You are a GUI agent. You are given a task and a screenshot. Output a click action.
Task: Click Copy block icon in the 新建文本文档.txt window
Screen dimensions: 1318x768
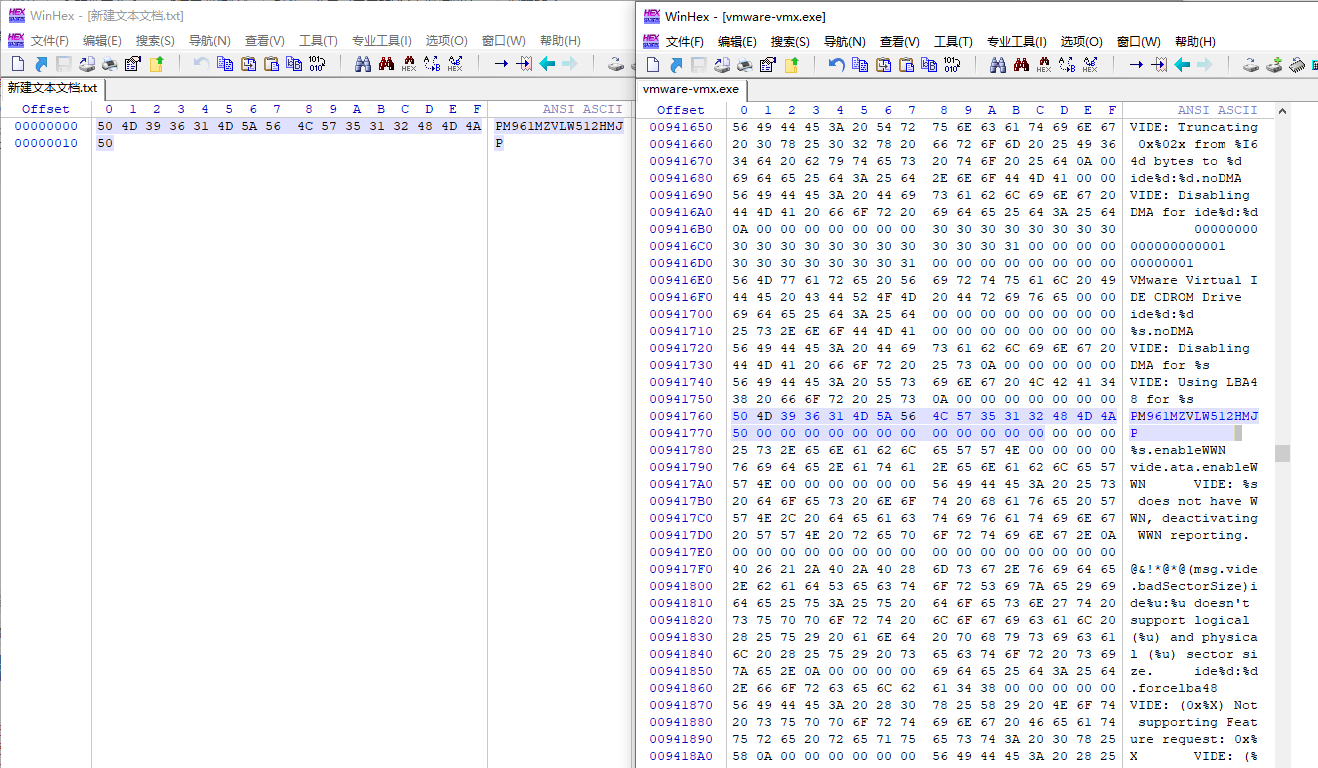click(225, 64)
